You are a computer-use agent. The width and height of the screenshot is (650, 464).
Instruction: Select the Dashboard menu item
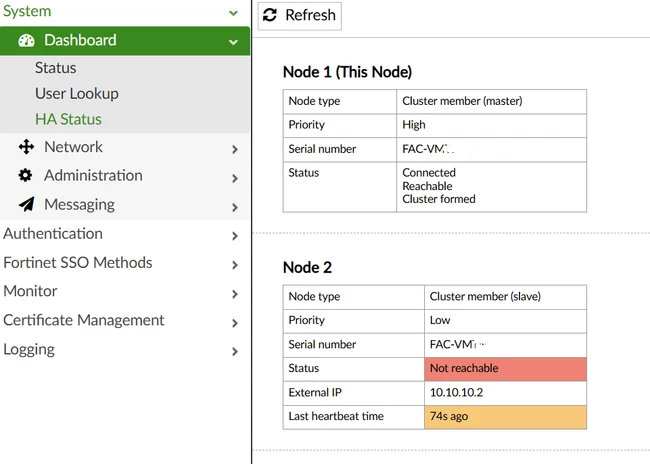pyautogui.click(x=125, y=41)
